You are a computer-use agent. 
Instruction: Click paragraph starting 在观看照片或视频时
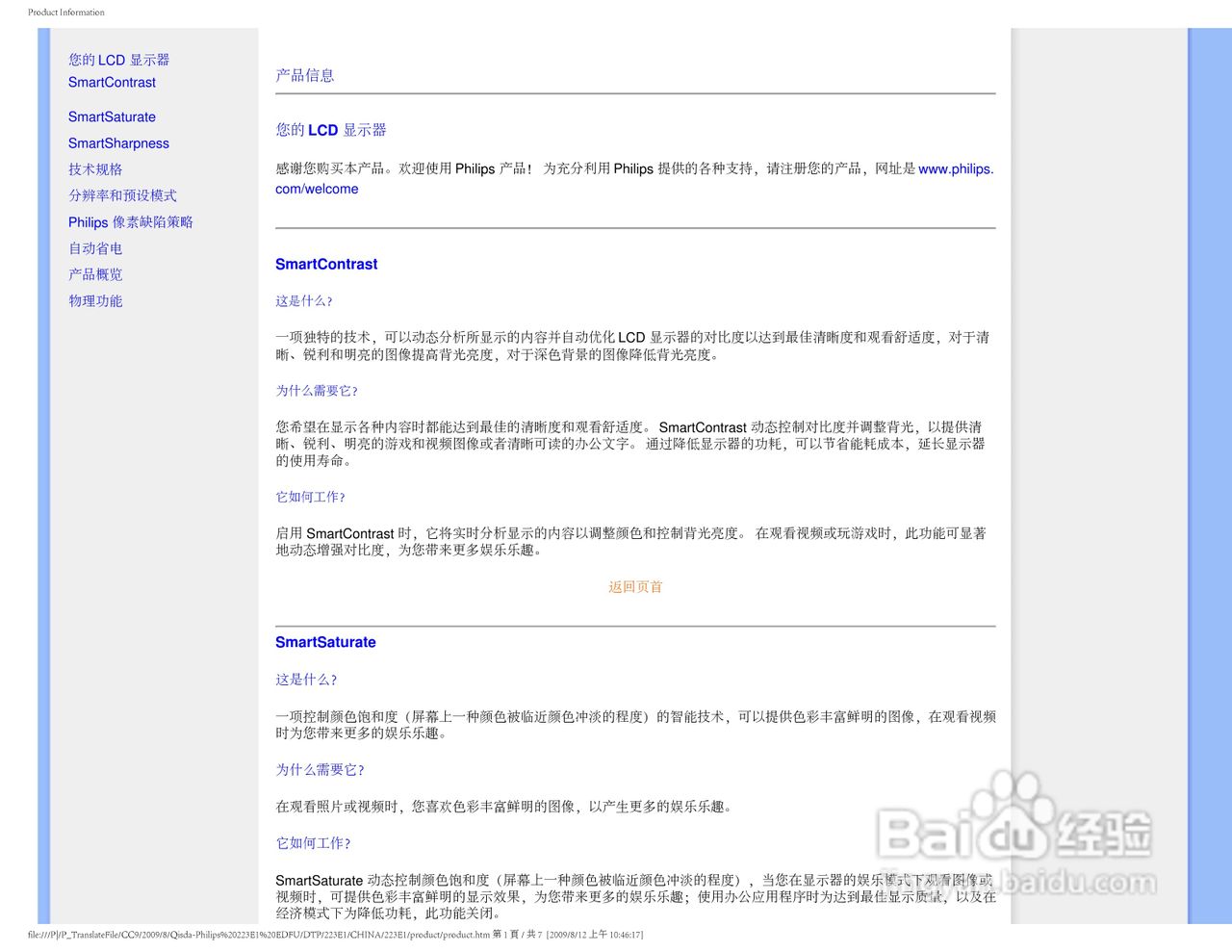506,807
